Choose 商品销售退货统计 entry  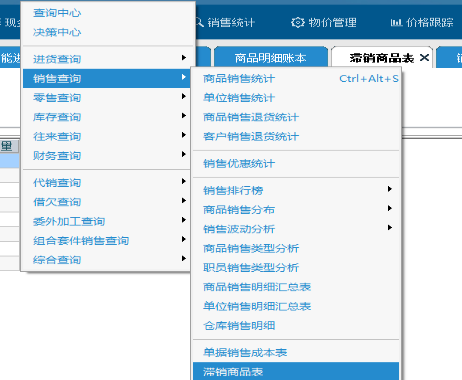(x=296, y=117)
